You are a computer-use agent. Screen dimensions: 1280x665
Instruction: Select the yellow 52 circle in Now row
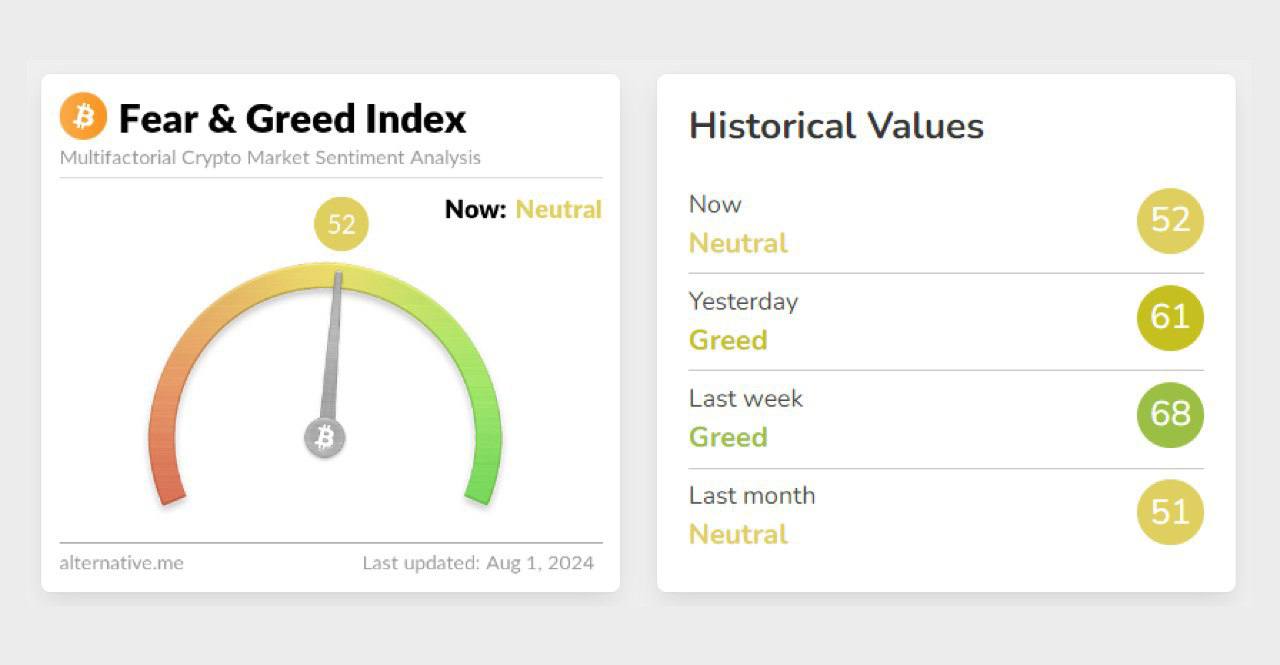[x=1170, y=220]
